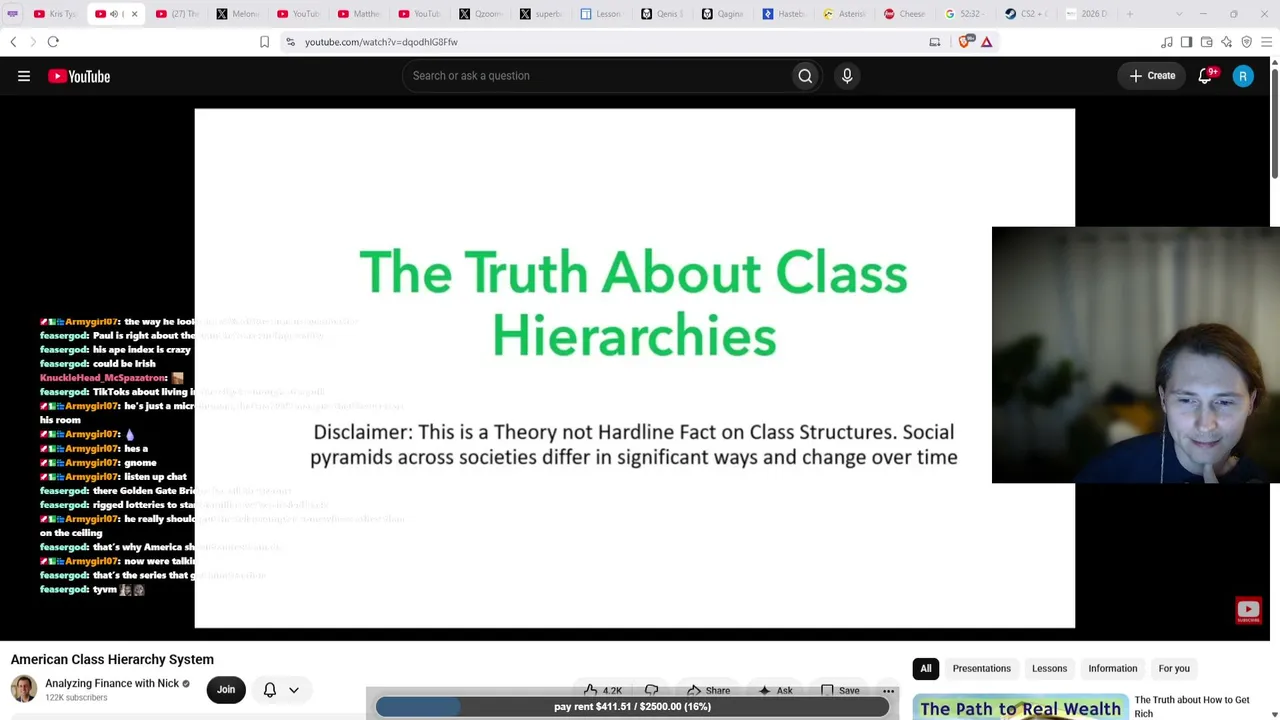
Task: Open the Brave wallet icon
Action: pos(1207,42)
